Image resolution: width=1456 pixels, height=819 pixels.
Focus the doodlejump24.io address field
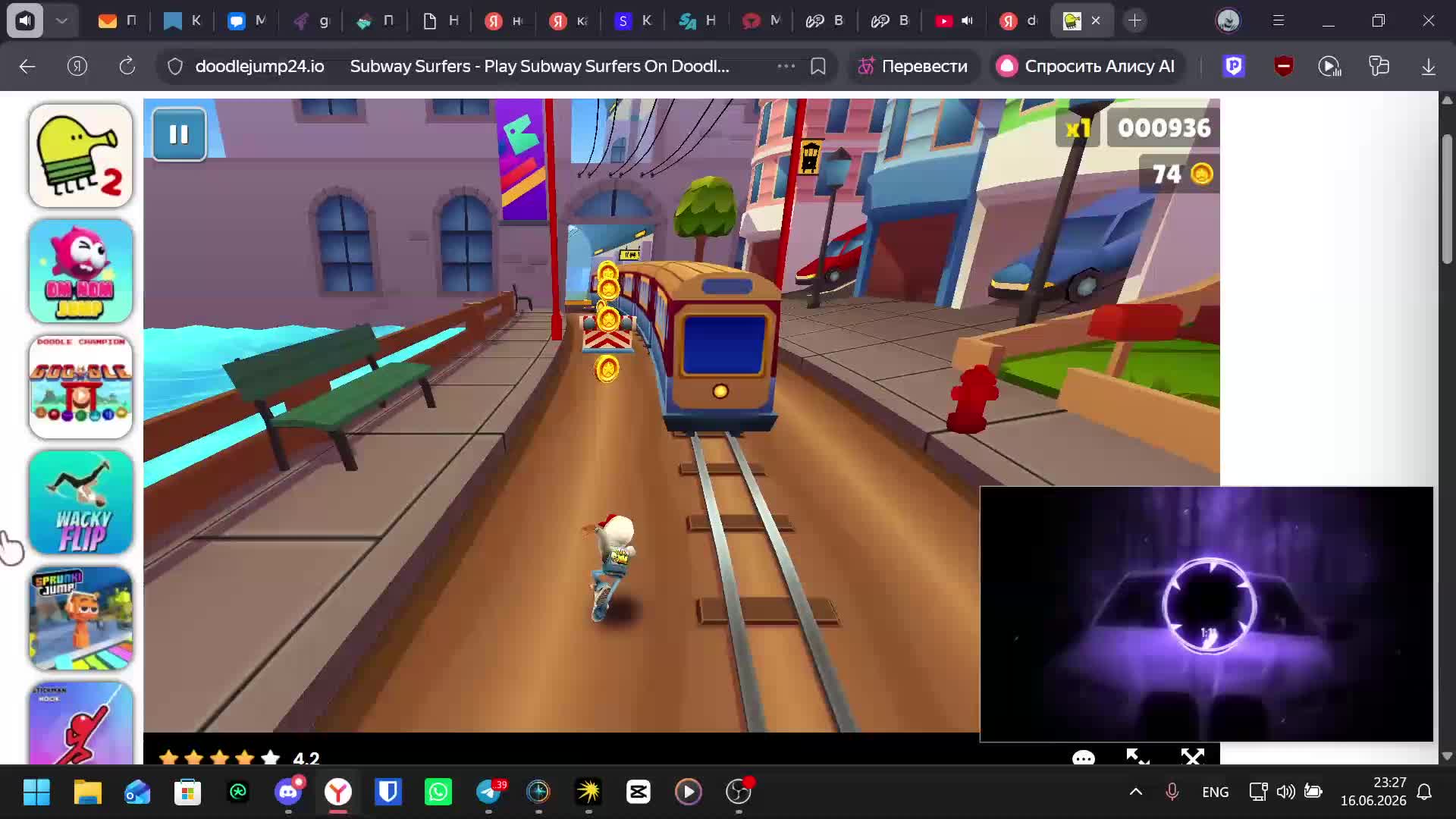259,67
